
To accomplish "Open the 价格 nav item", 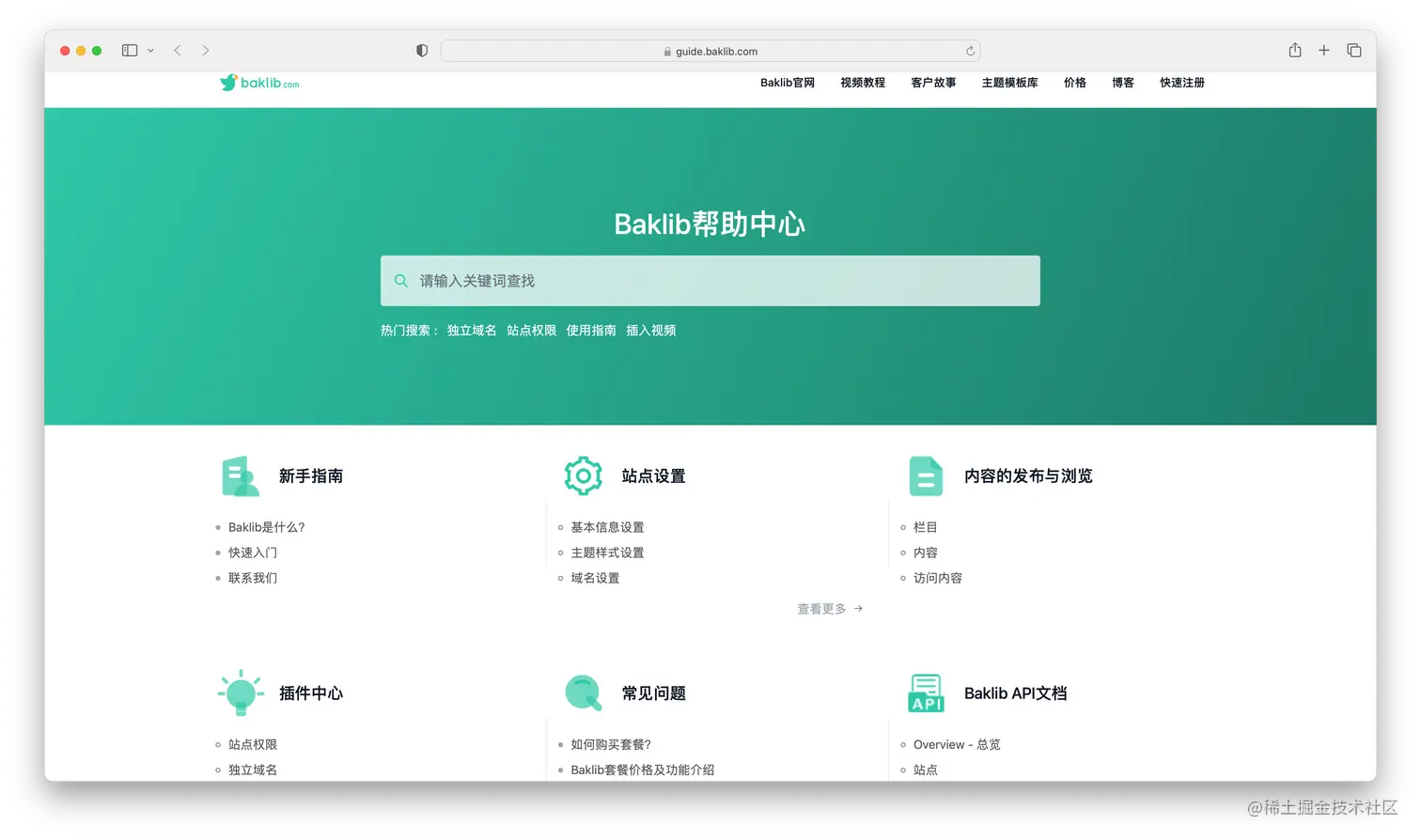I will coord(1075,83).
